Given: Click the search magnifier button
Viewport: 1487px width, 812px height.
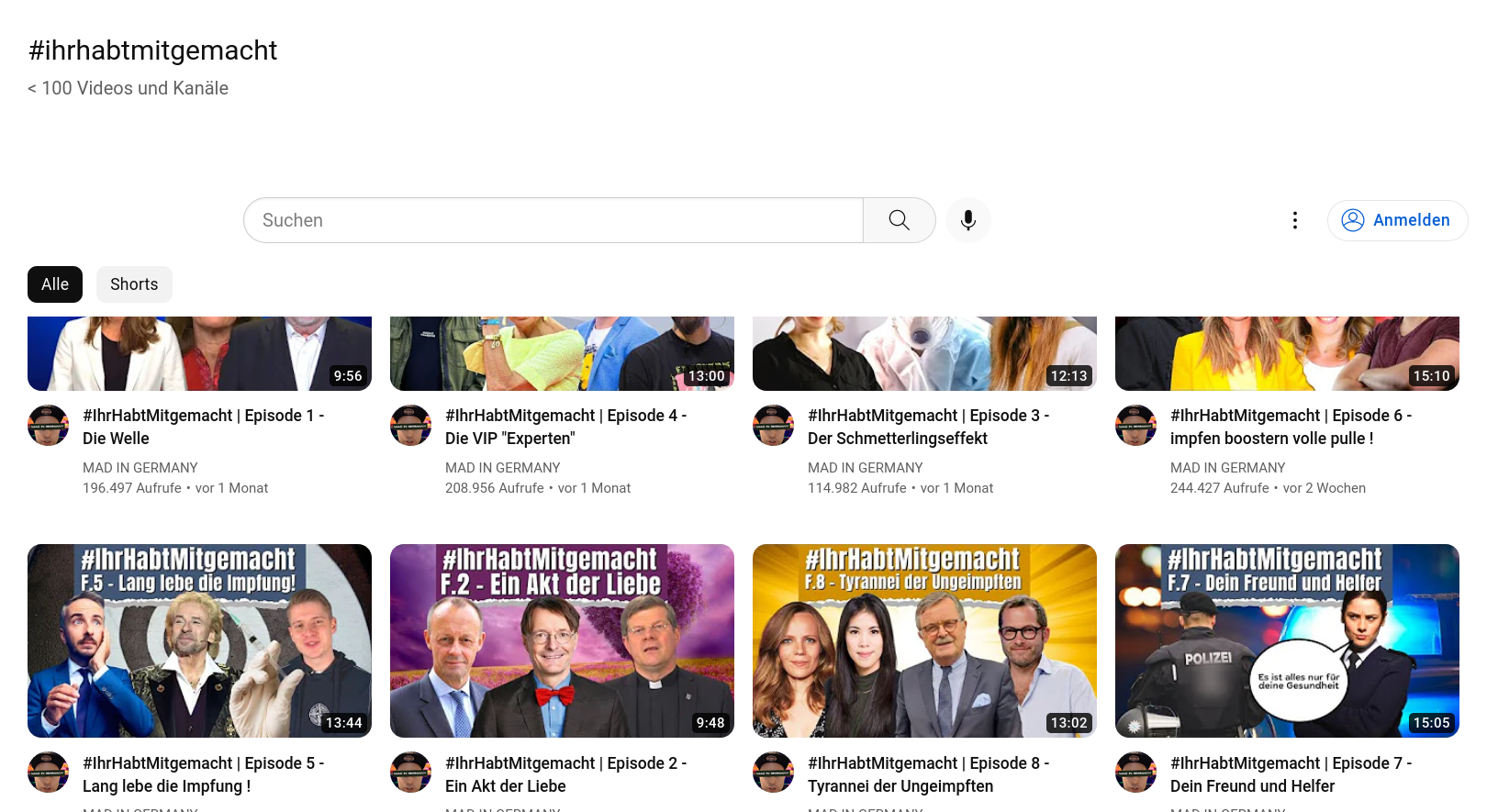Looking at the screenshot, I should pyautogui.click(x=899, y=220).
